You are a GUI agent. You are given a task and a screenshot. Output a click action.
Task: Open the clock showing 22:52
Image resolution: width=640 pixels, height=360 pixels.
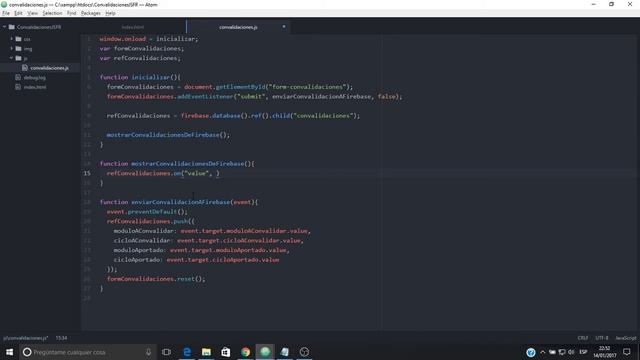click(604, 352)
